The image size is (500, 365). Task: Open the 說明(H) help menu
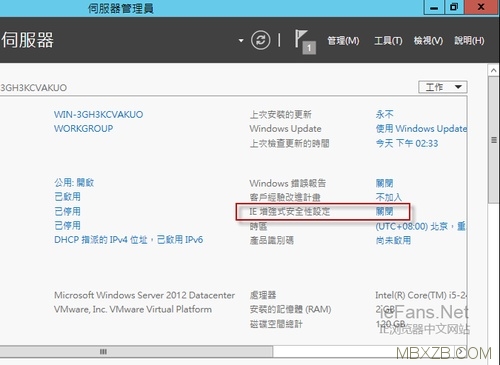pos(469,41)
